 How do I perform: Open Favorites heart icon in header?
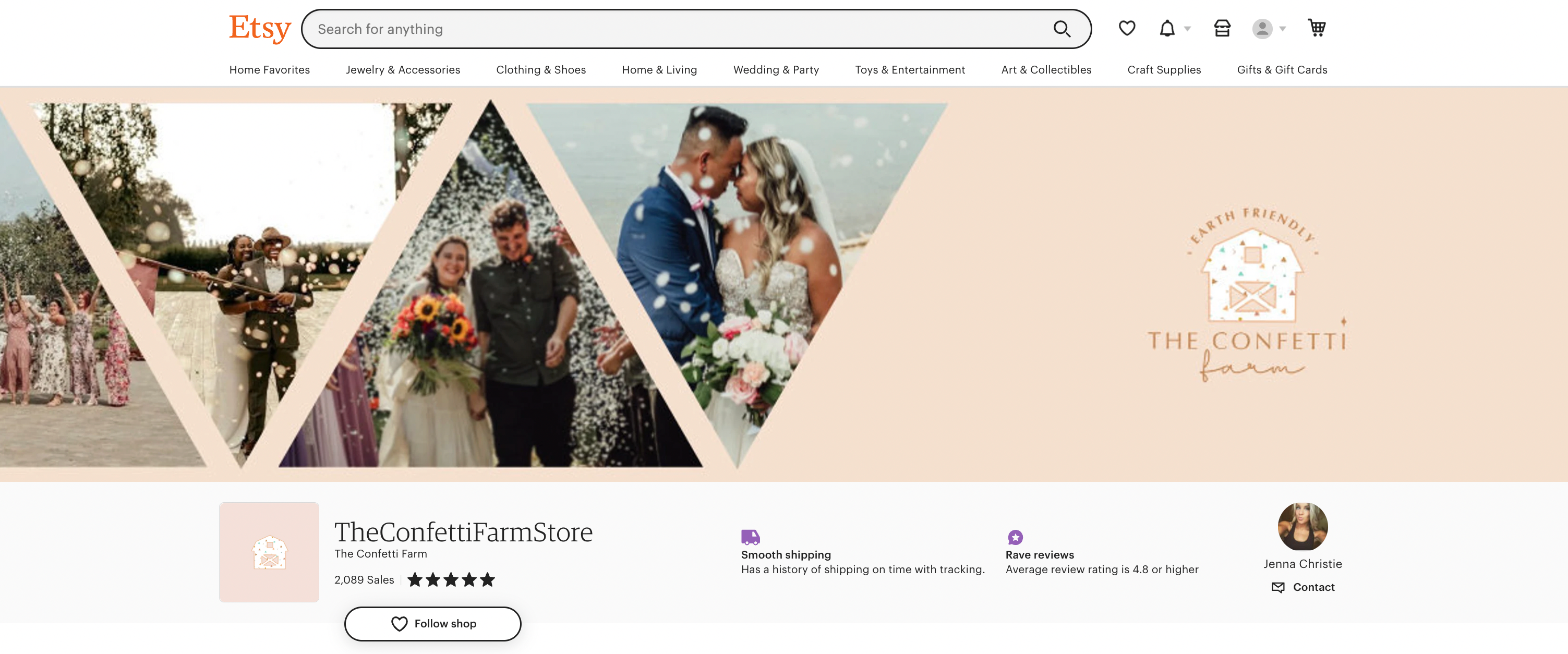(1127, 28)
